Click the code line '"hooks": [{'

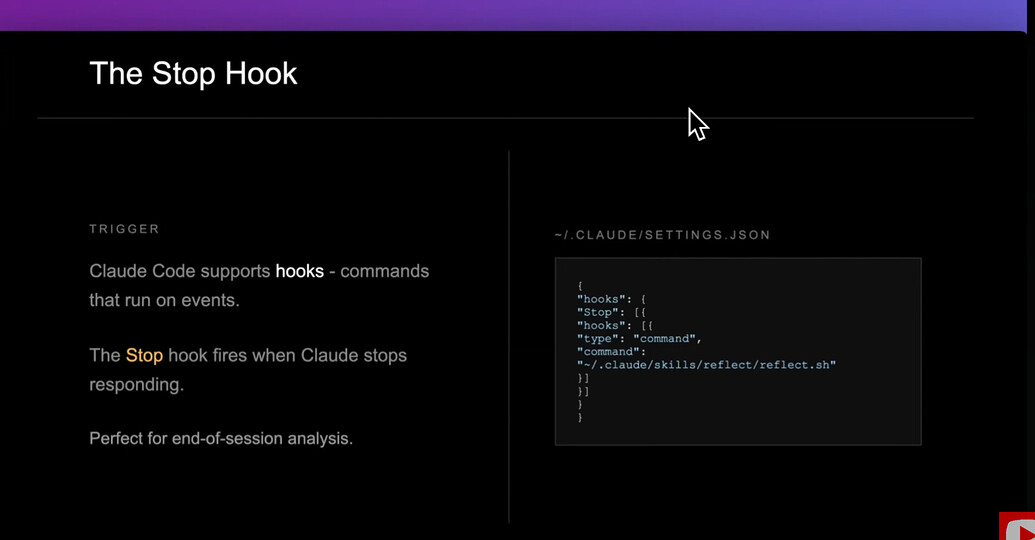(x=615, y=325)
